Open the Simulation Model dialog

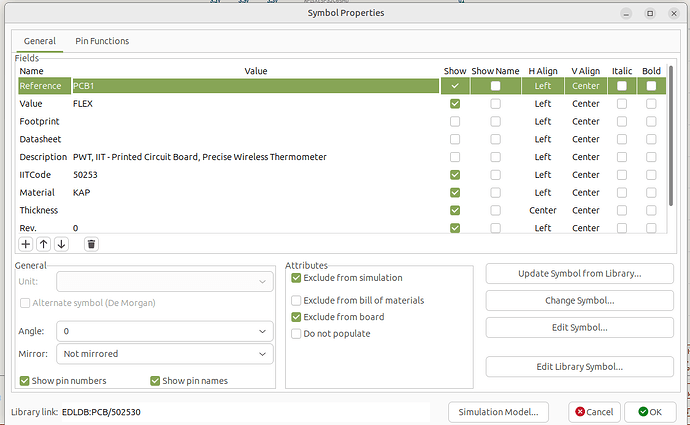498,412
